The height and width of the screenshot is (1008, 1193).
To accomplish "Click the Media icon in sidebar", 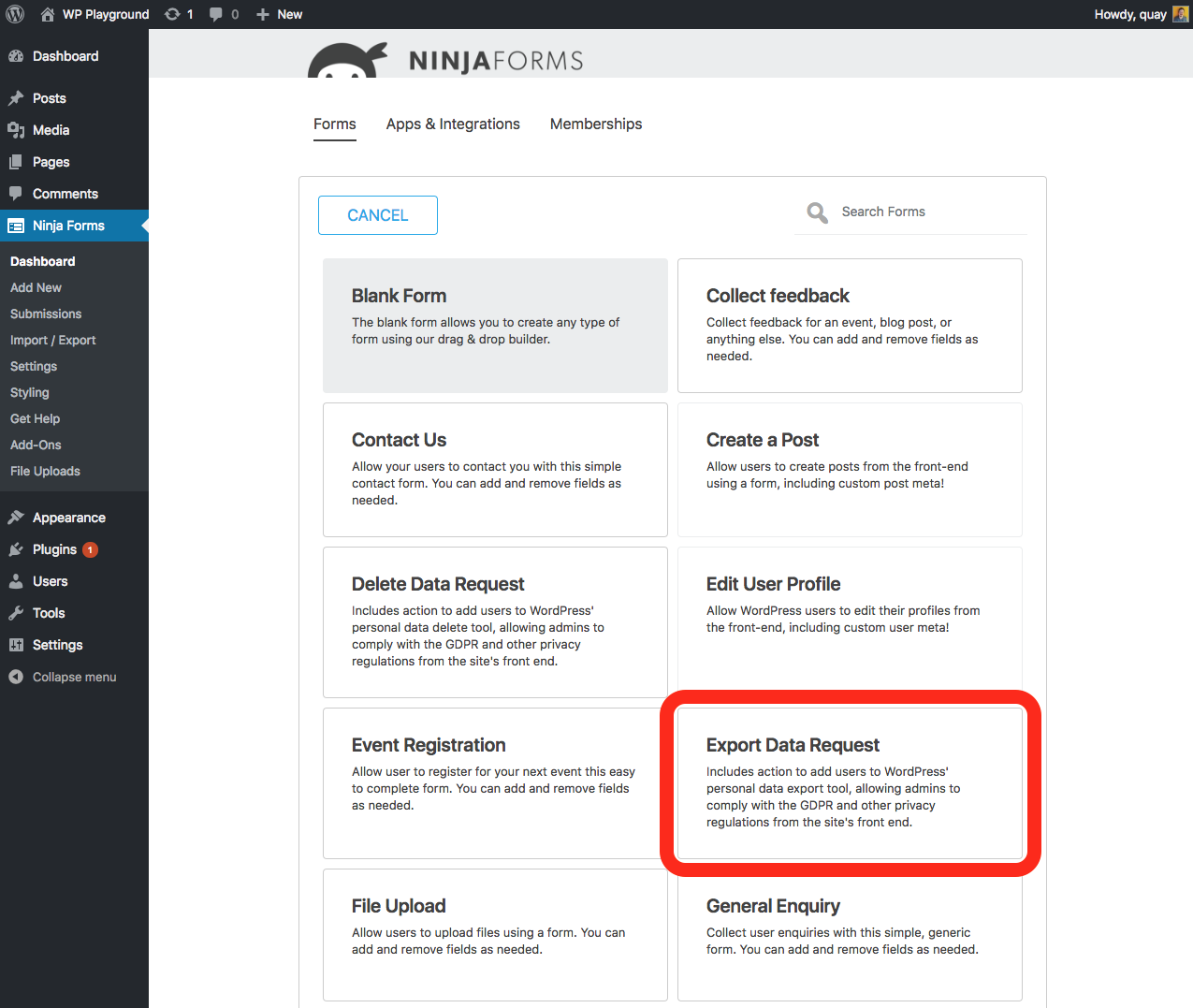I will [x=16, y=130].
